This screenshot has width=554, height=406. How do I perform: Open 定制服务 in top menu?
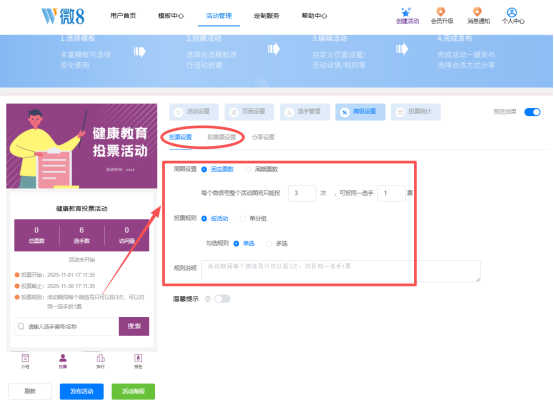click(x=266, y=16)
